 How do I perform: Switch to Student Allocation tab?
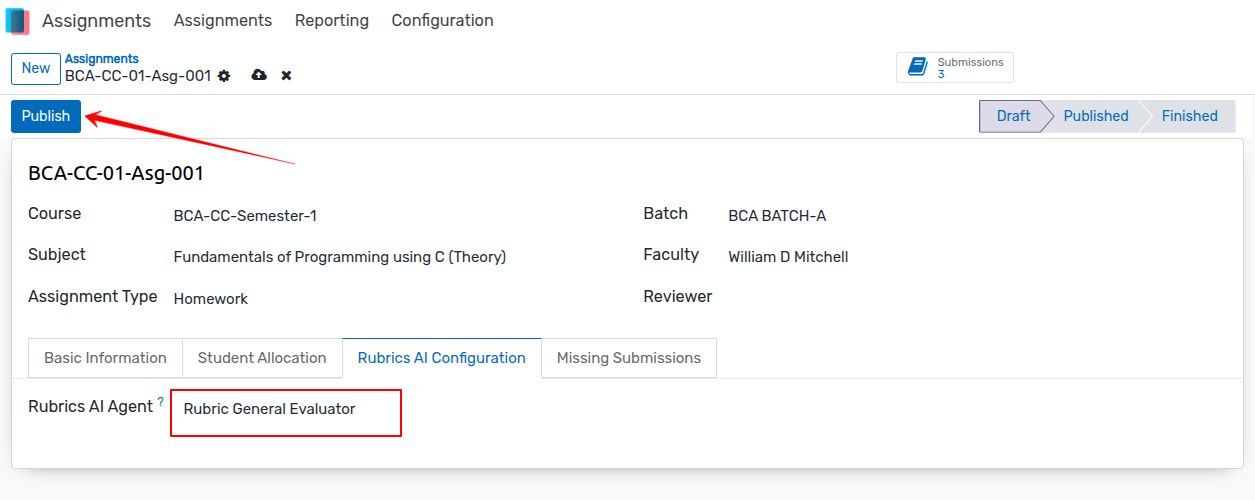pyautogui.click(x=262, y=358)
